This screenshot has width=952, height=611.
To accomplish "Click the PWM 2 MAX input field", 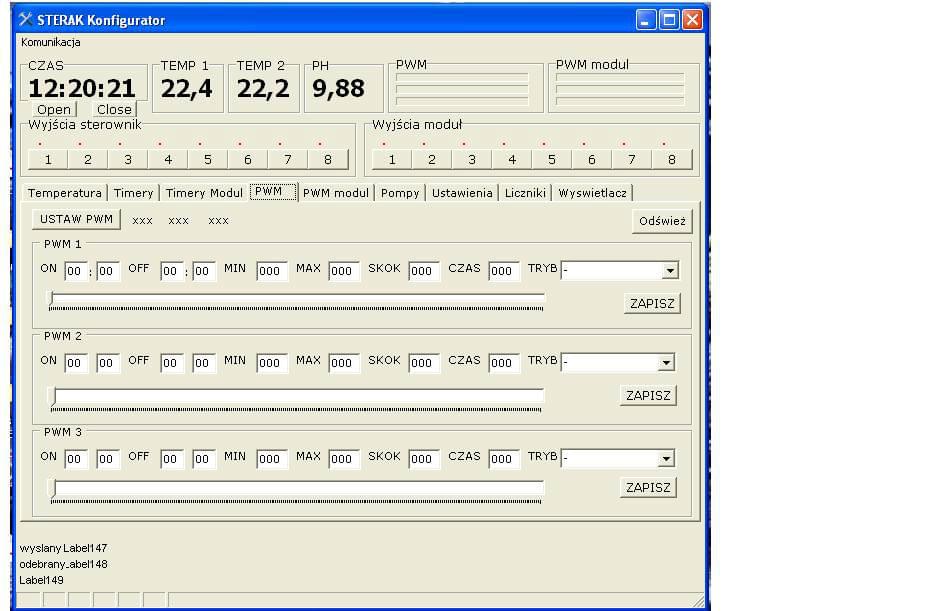I will coord(344,364).
